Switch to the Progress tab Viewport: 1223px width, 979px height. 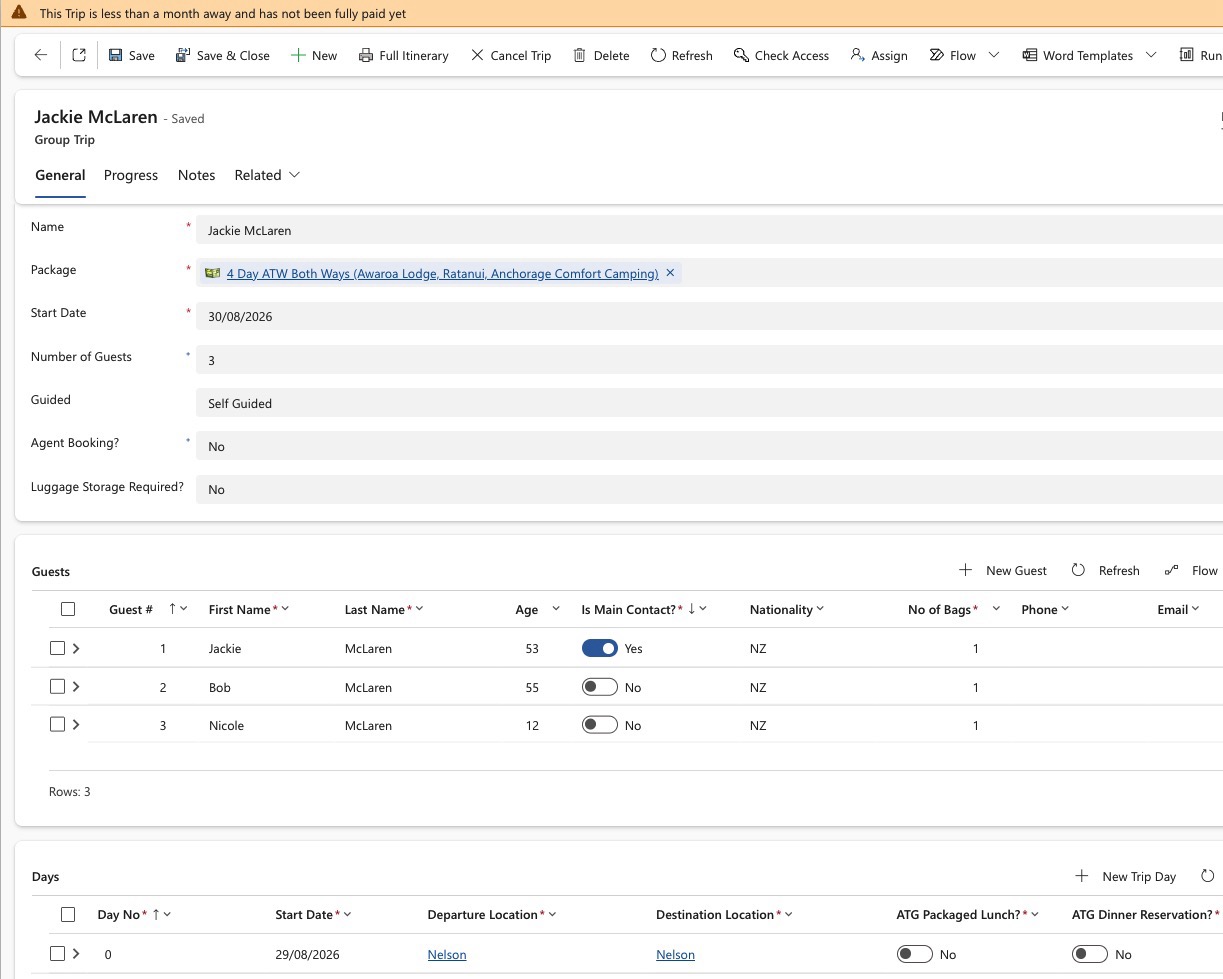pyautogui.click(x=131, y=175)
